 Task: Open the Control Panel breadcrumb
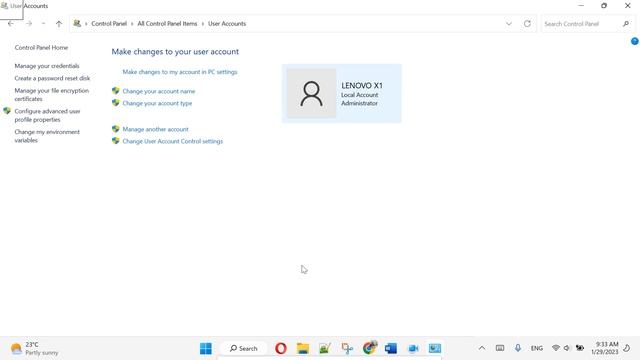click(109, 24)
